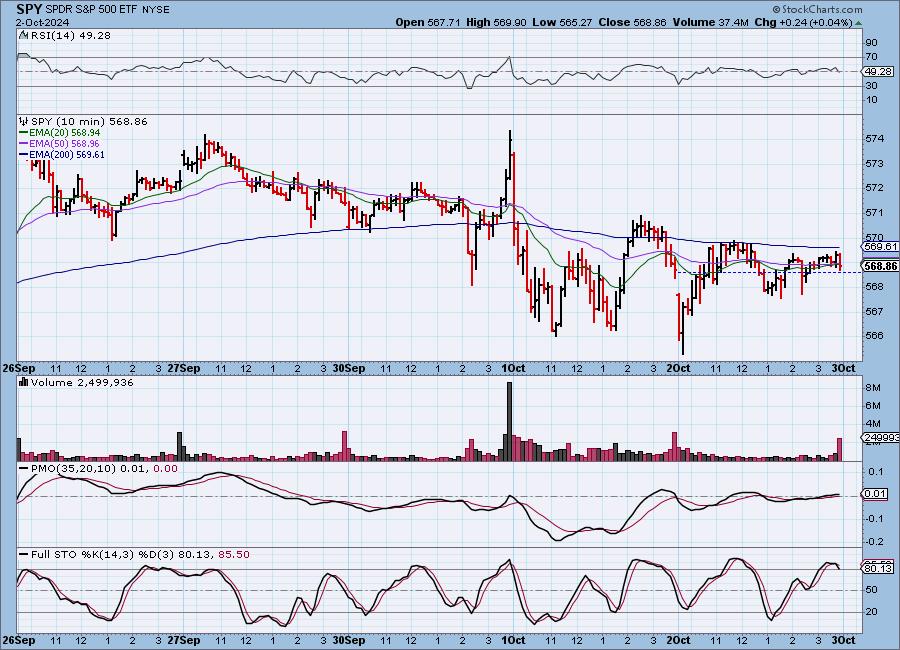Click the 20 level on the stochastic scale
This screenshot has width=900, height=650.
[x=871, y=612]
